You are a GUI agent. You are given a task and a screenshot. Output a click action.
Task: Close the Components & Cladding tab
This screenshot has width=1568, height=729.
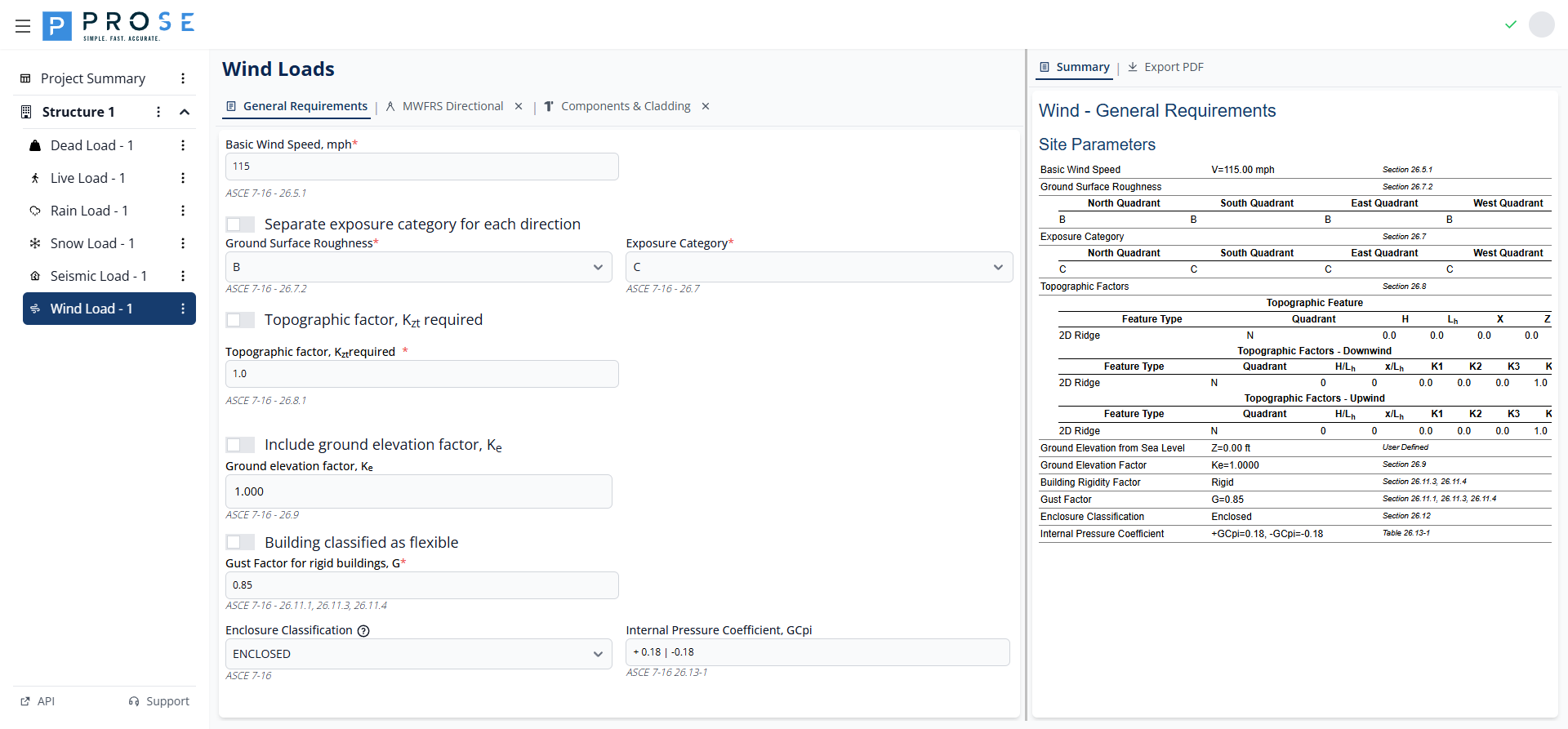pos(706,107)
